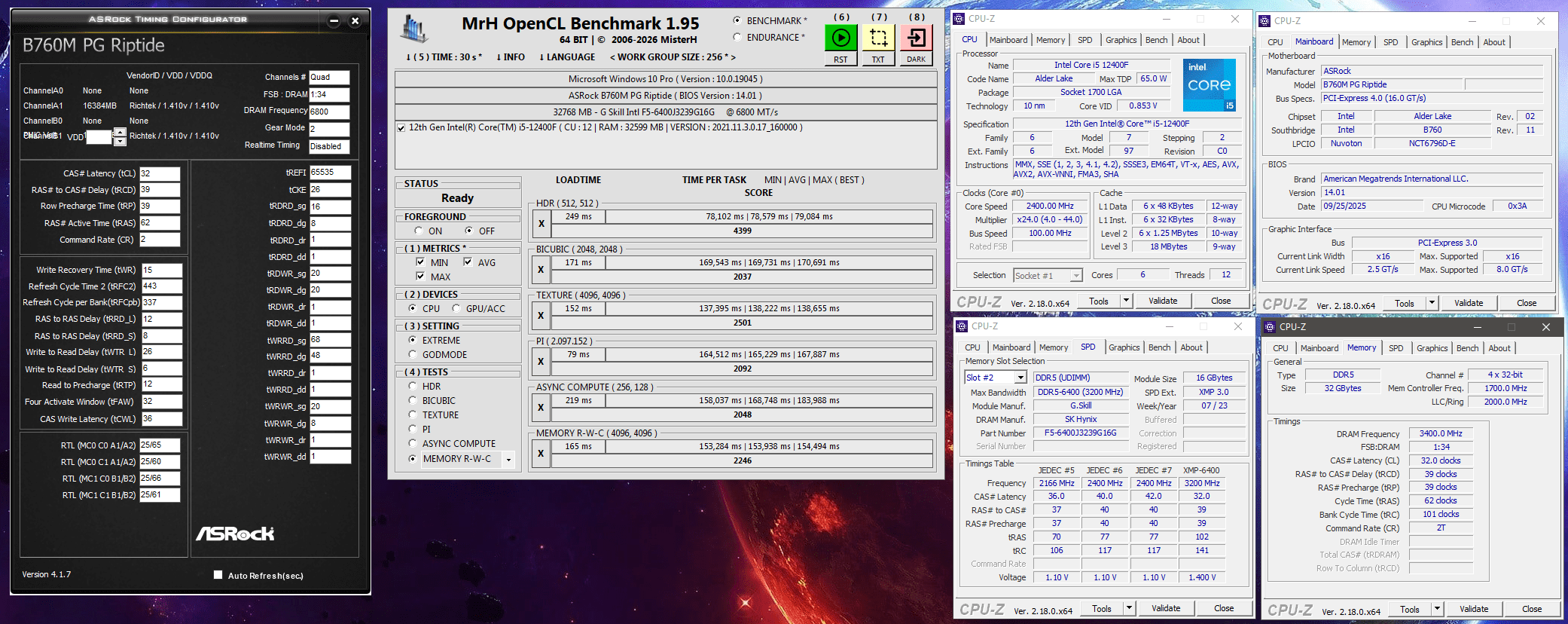Screen dimensions: 1568x624
Task: Open Tools dropdown arrow in CPU-Z Mainboard window
Action: 1432,303
